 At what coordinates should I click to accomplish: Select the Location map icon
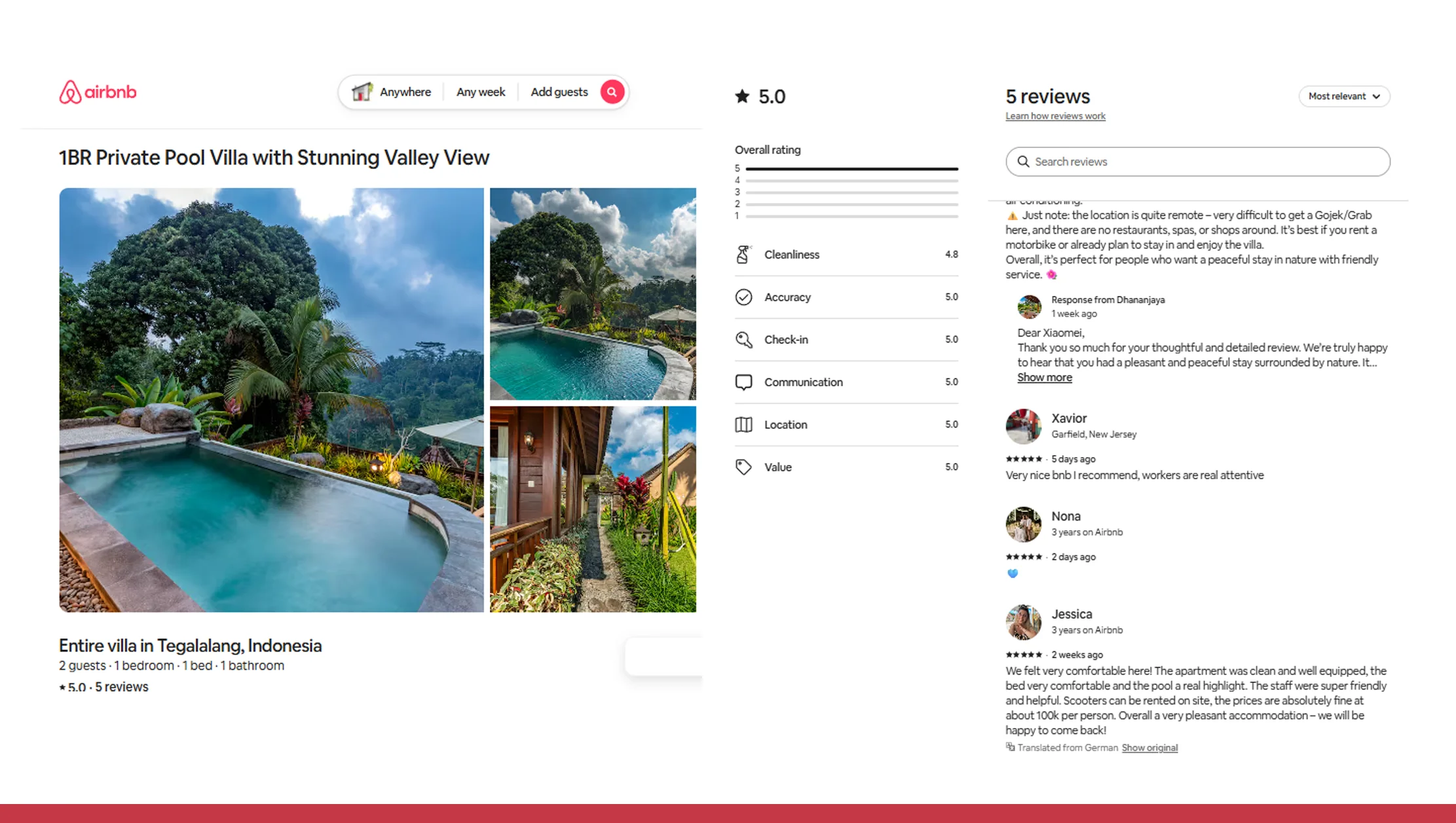[x=744, y=424]
